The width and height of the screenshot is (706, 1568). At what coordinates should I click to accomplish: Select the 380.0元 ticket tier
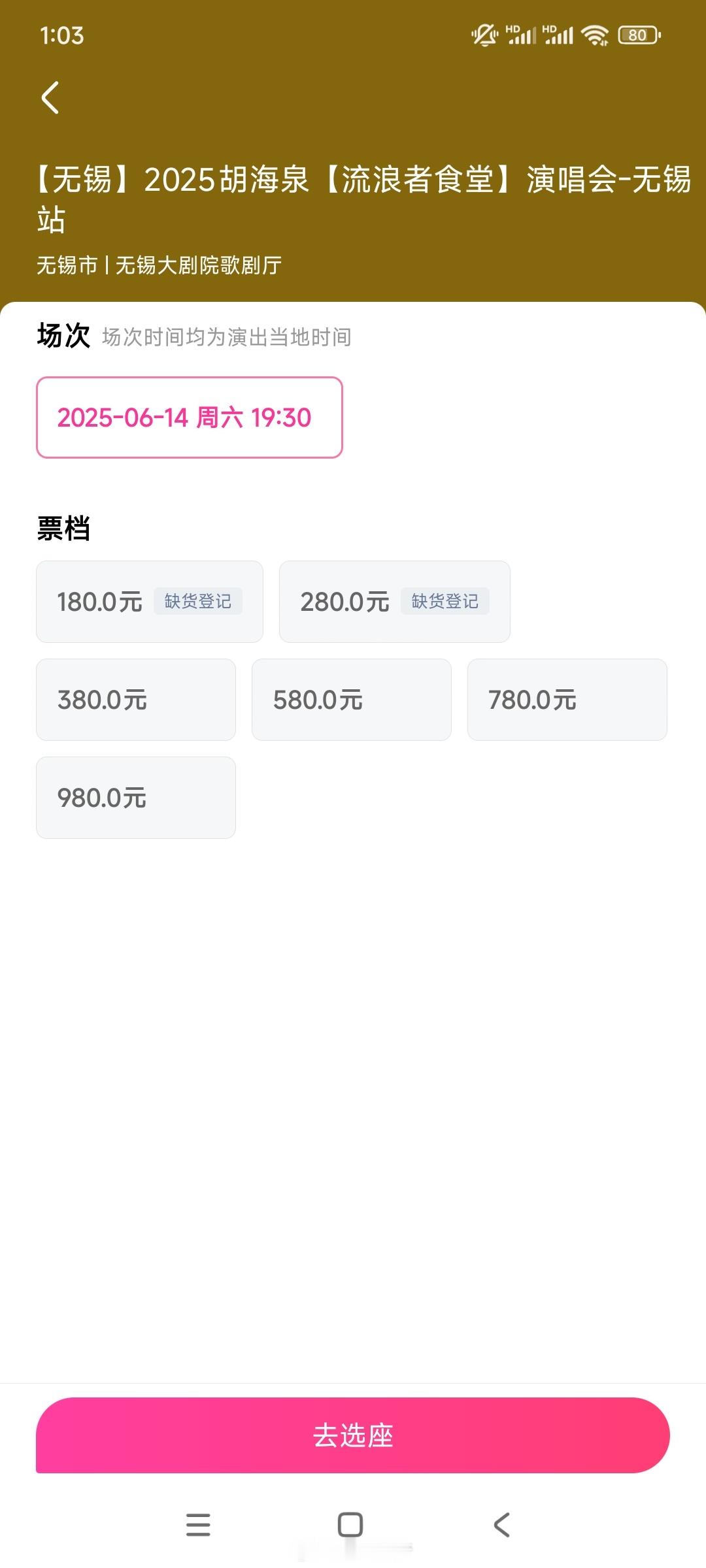pos(136,700)
